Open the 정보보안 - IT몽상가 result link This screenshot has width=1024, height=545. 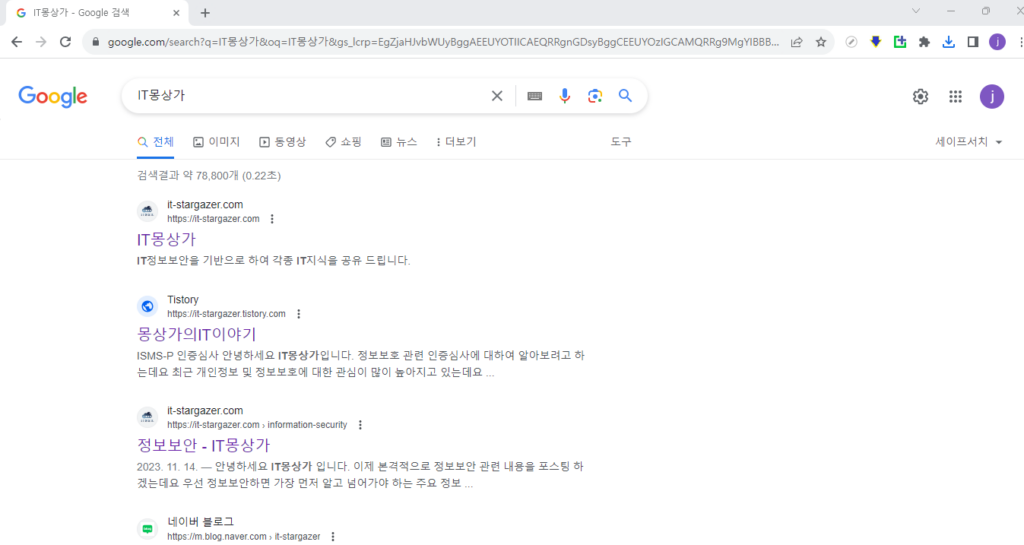coord(203,446)
